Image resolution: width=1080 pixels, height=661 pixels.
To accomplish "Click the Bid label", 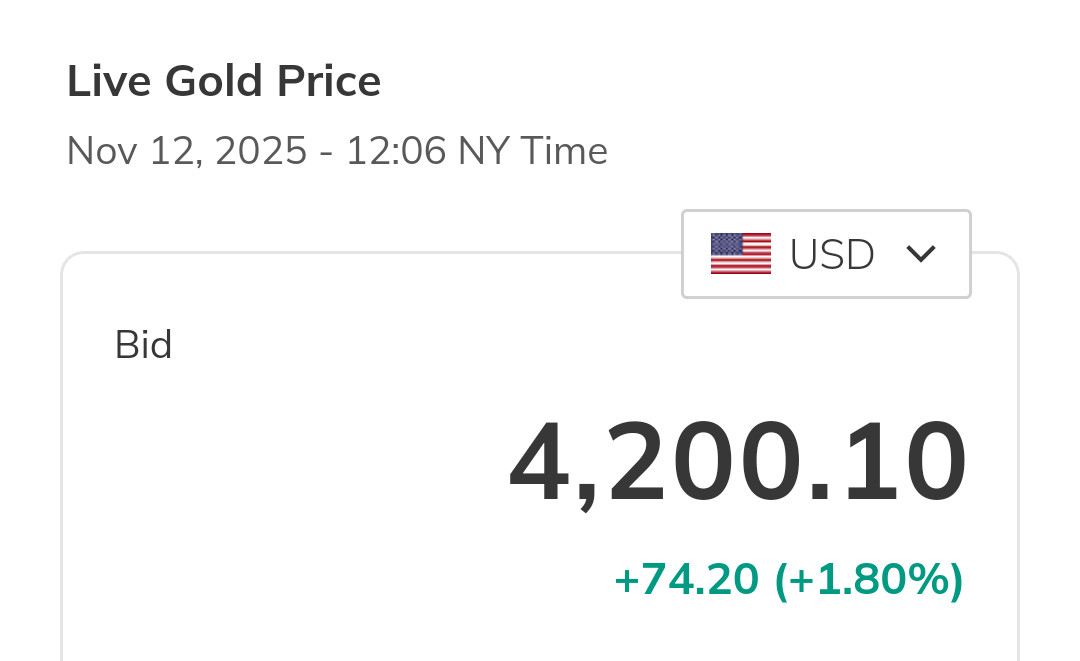I will tap(144, 345).
